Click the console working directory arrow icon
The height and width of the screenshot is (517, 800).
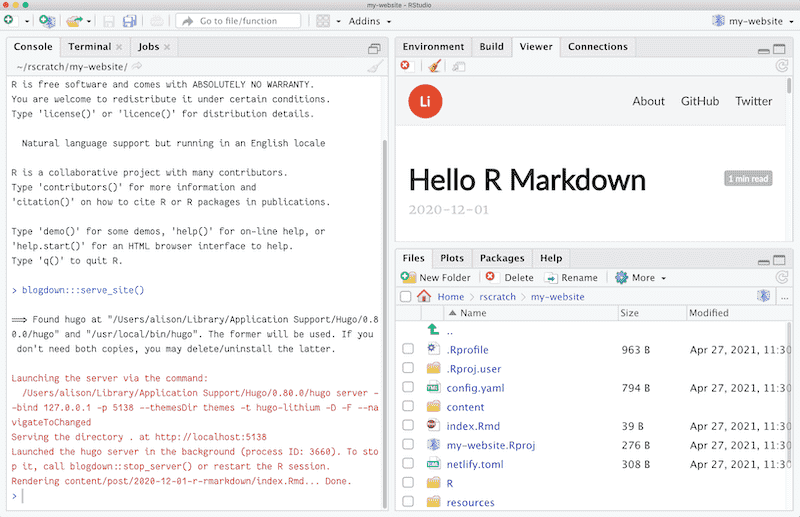point(137,66)
